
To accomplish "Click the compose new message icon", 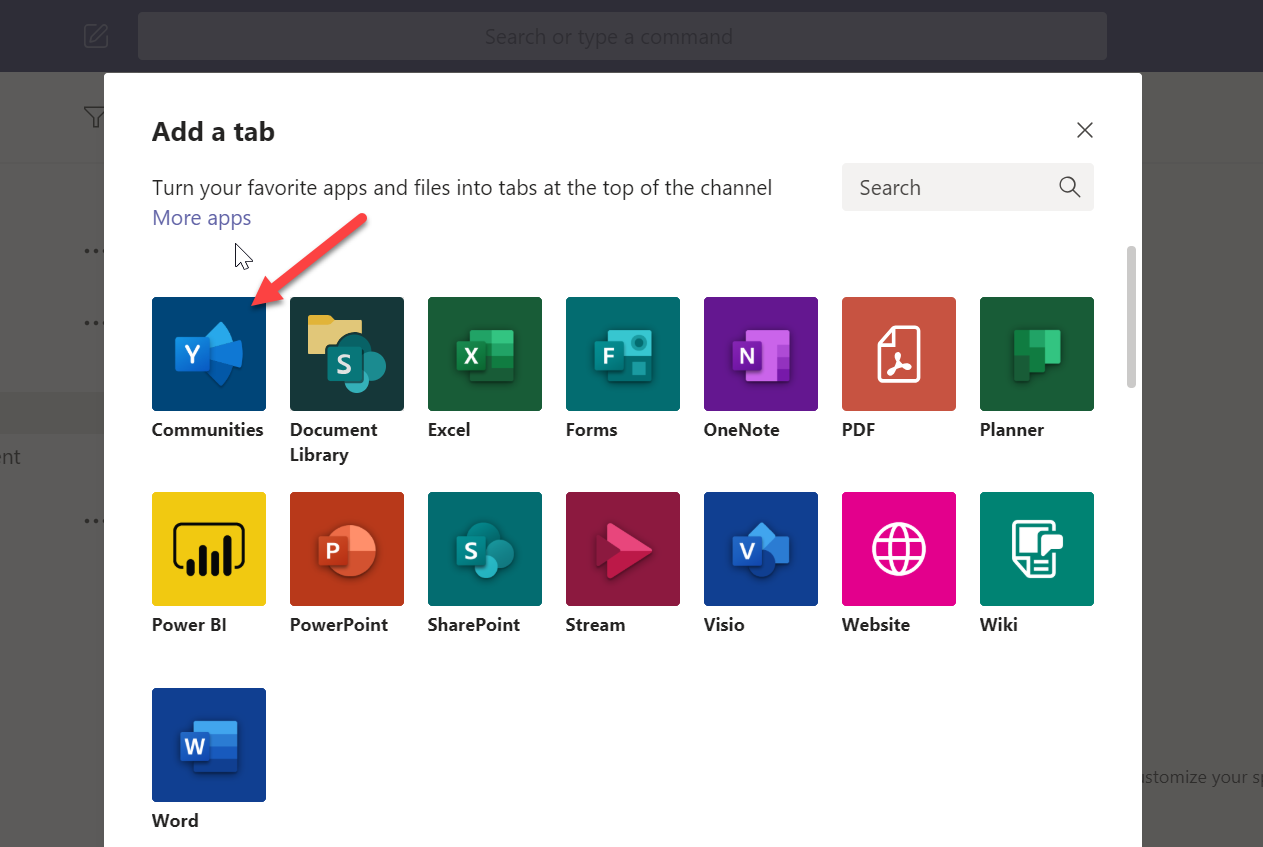I will (x=96, y=35).
